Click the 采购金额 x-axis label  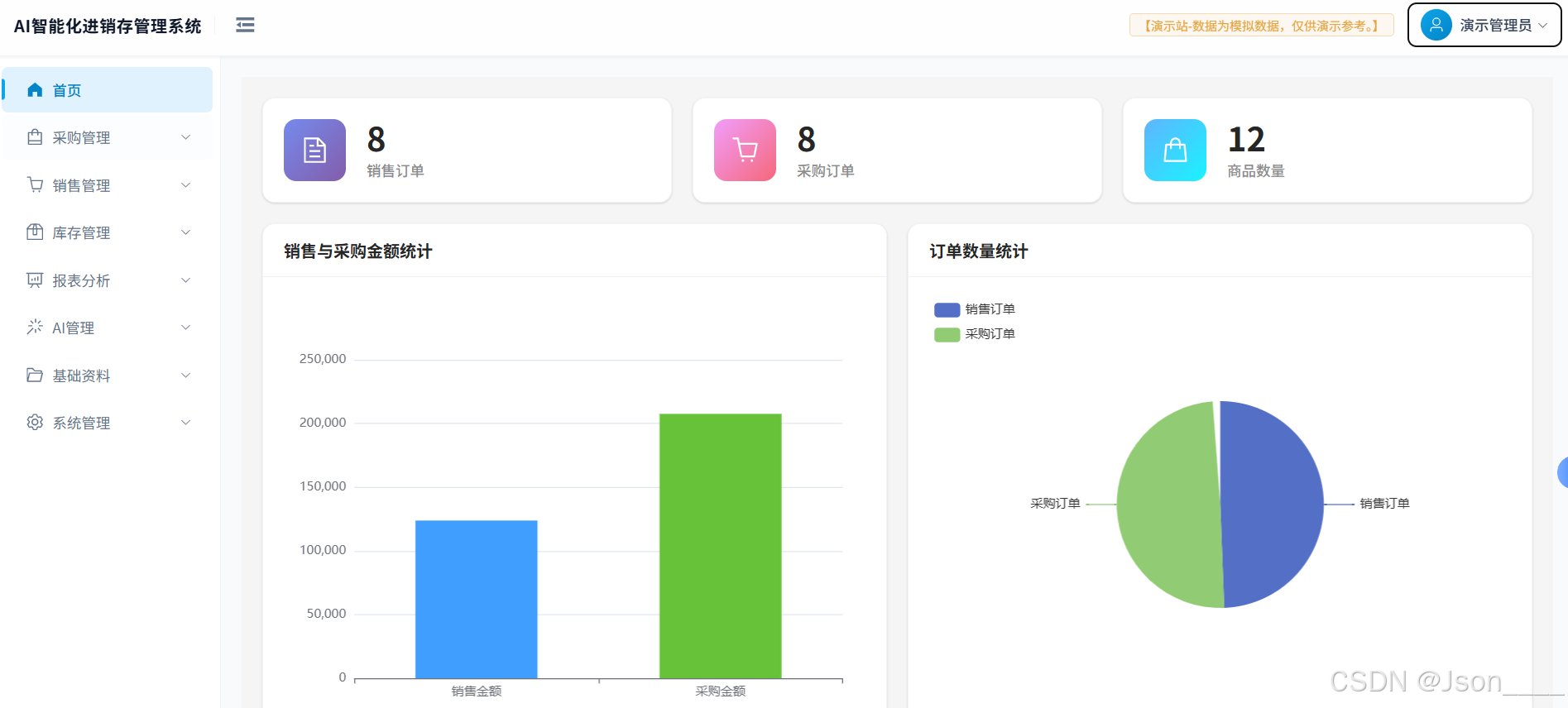pyautogui.click(x=721, y=691)
